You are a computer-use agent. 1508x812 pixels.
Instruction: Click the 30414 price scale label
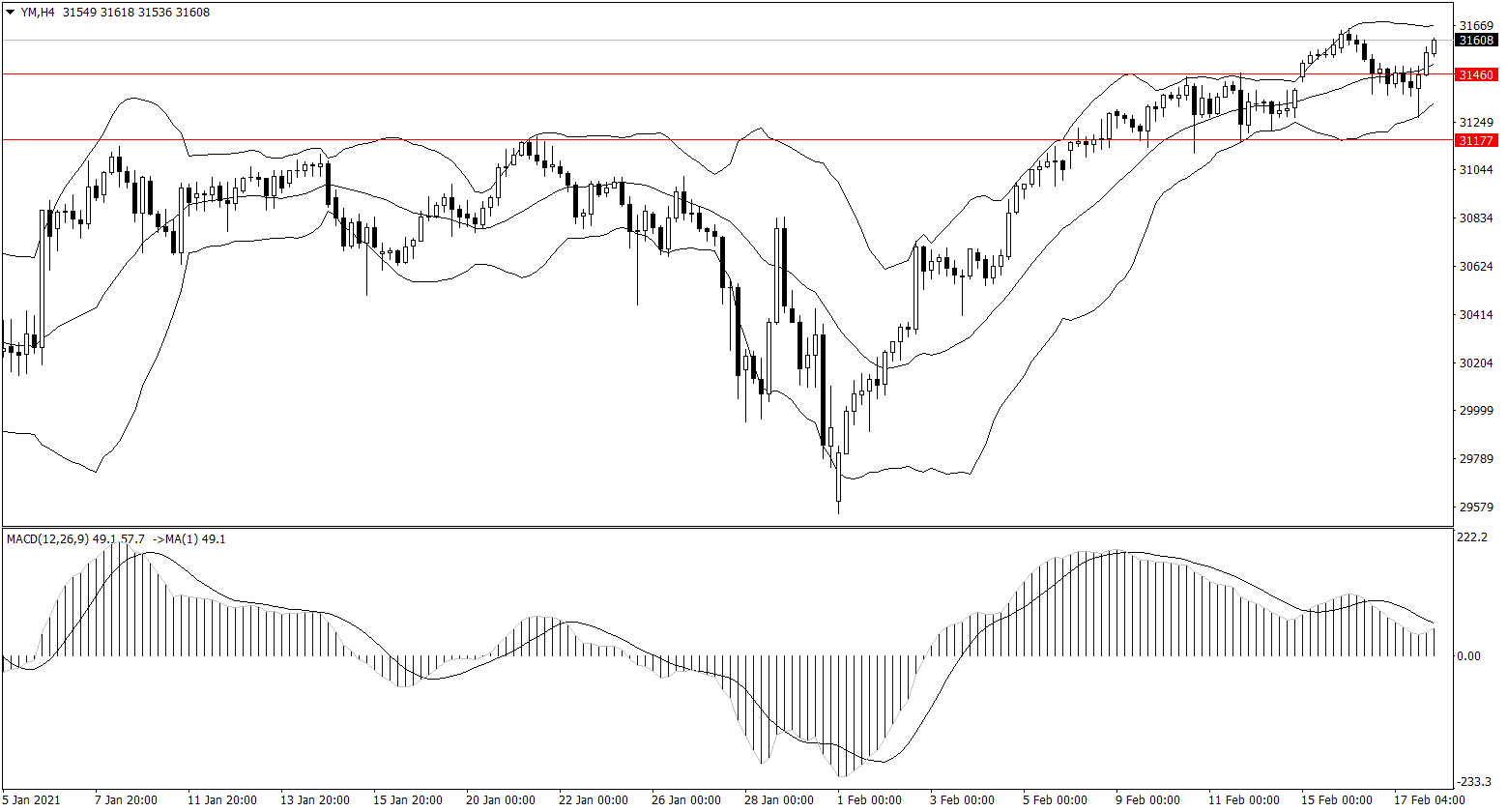1476,315
